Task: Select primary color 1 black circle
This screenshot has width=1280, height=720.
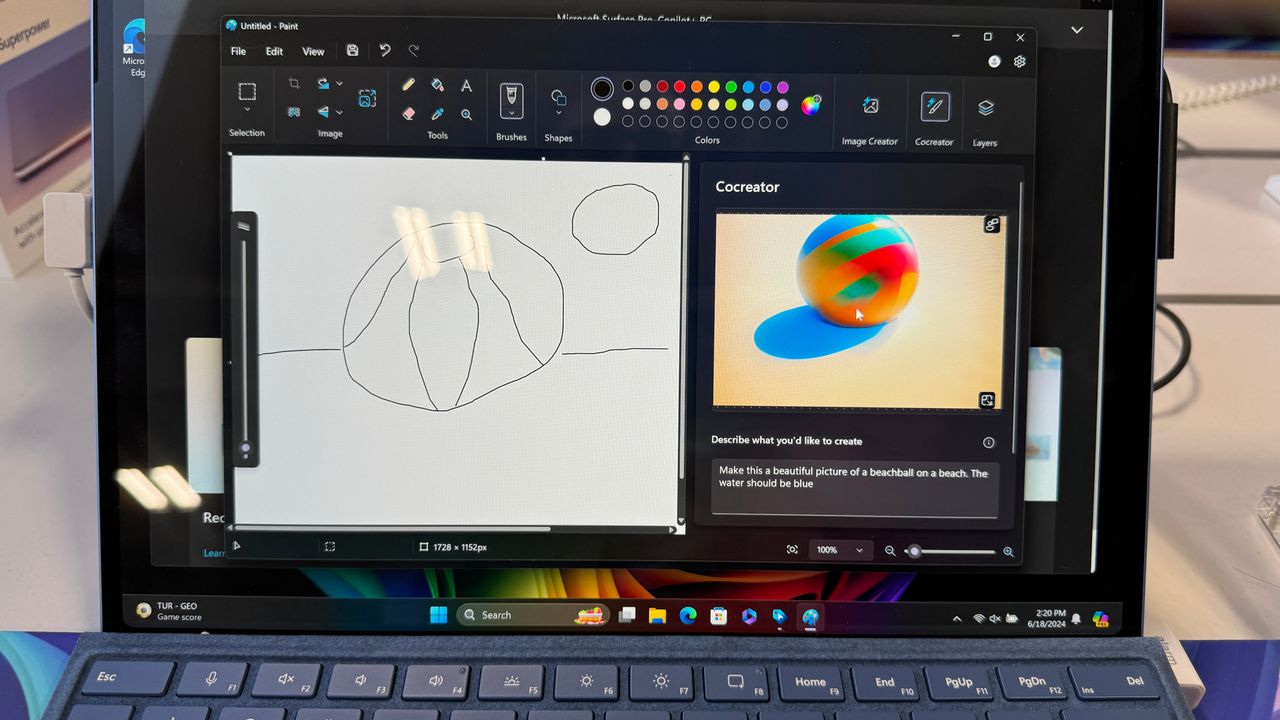Action: 602,89
